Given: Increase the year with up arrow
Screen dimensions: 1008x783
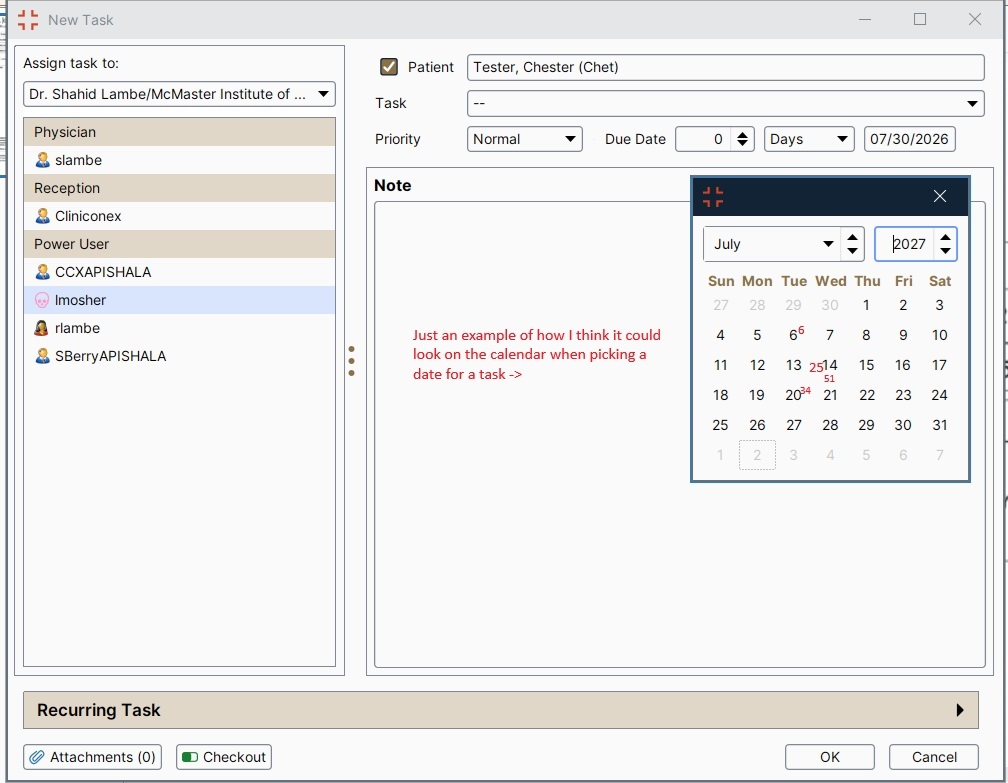Looking at the screenshot, I should point(945,237).
